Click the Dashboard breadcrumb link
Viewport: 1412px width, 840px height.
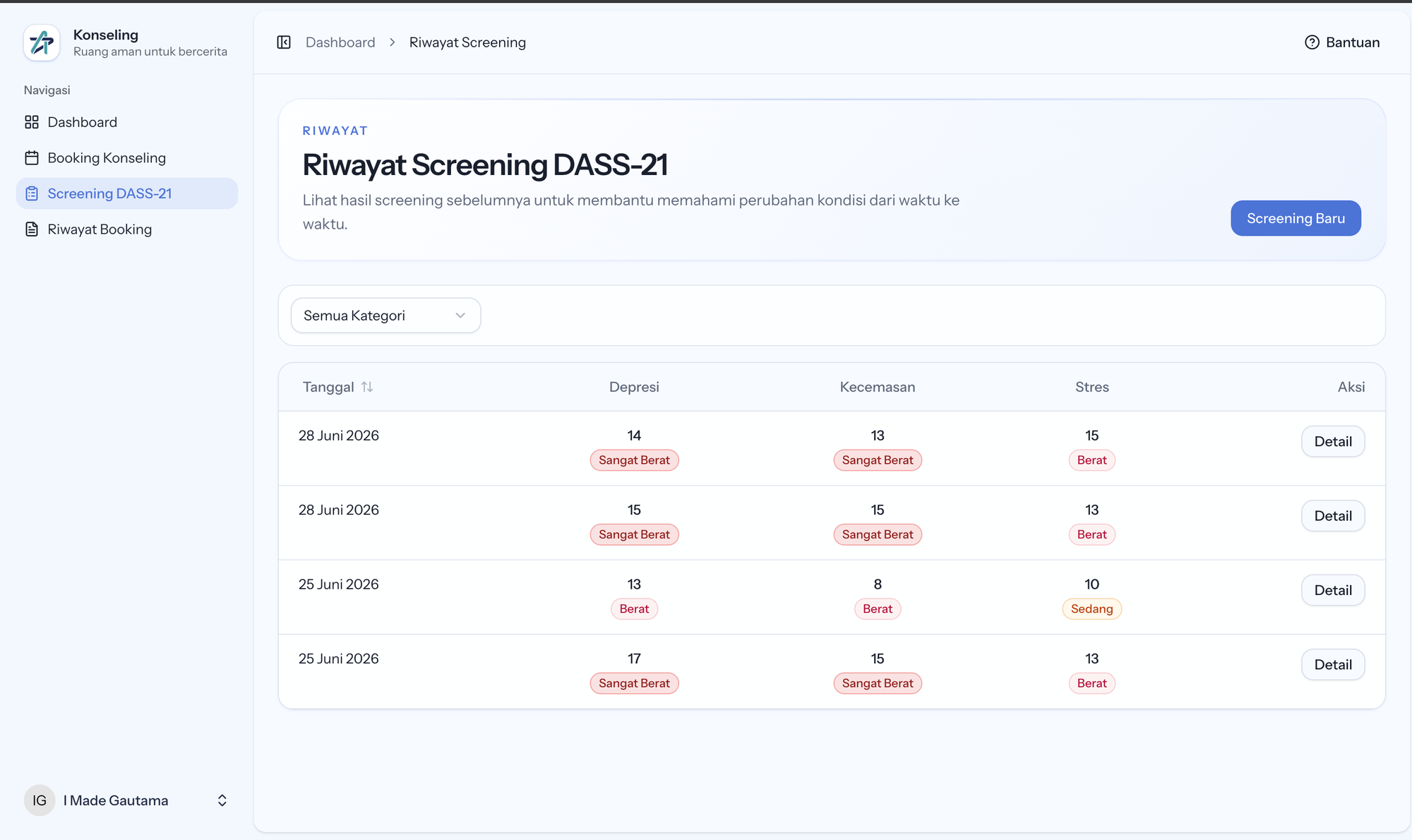pyautogui.click(x=340, y=42)
